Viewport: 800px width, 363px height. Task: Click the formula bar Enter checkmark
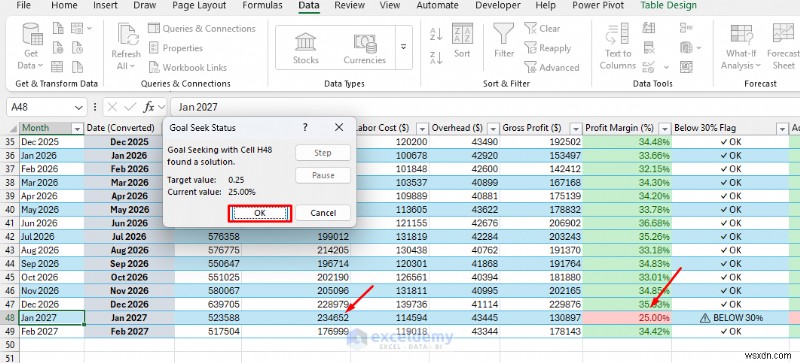tap(131, 107)
